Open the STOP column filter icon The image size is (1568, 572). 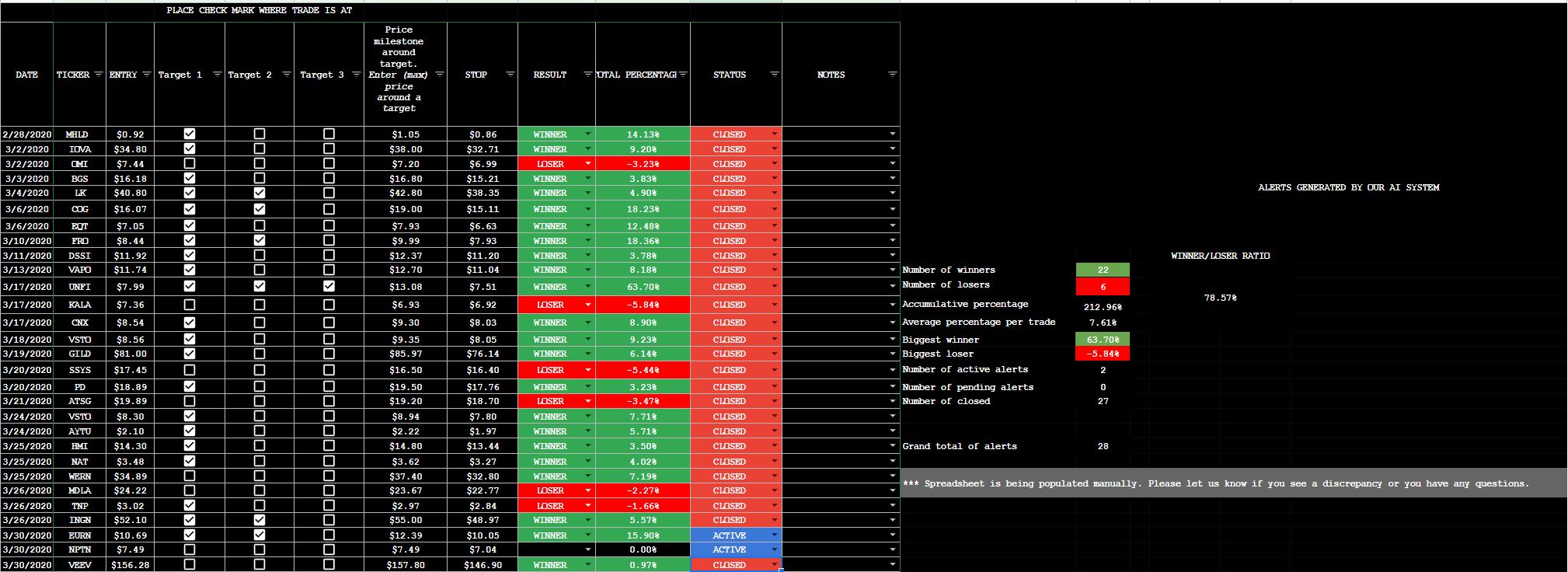click(x=510, y=75)
